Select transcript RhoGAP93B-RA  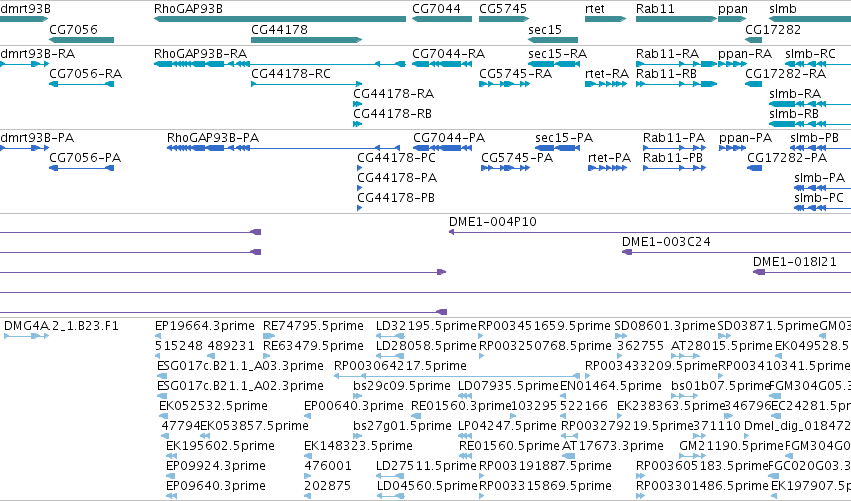[x=280, y=64]
